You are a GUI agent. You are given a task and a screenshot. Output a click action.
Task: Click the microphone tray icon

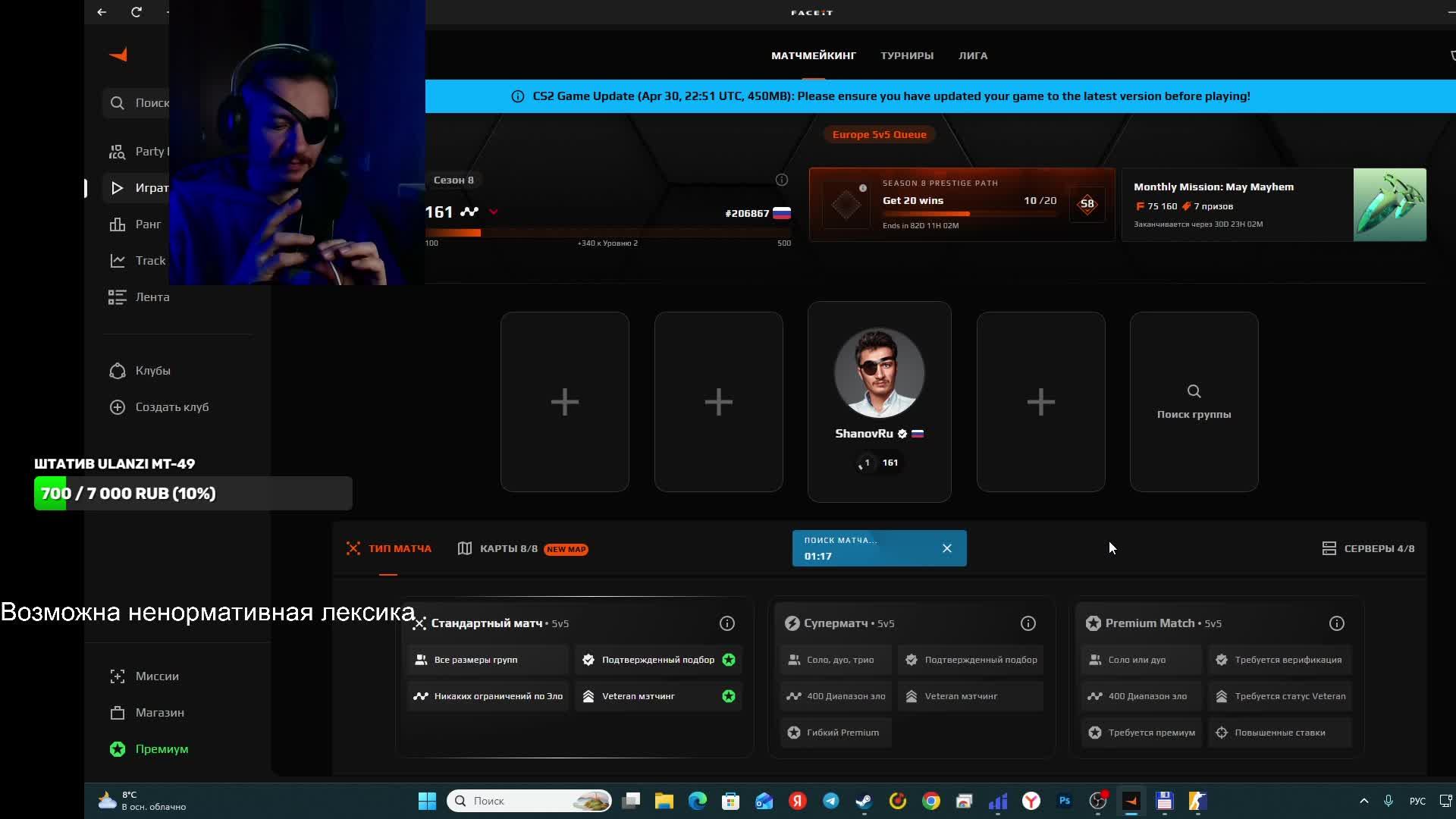pyautogui.click(x=1389, y=801)
